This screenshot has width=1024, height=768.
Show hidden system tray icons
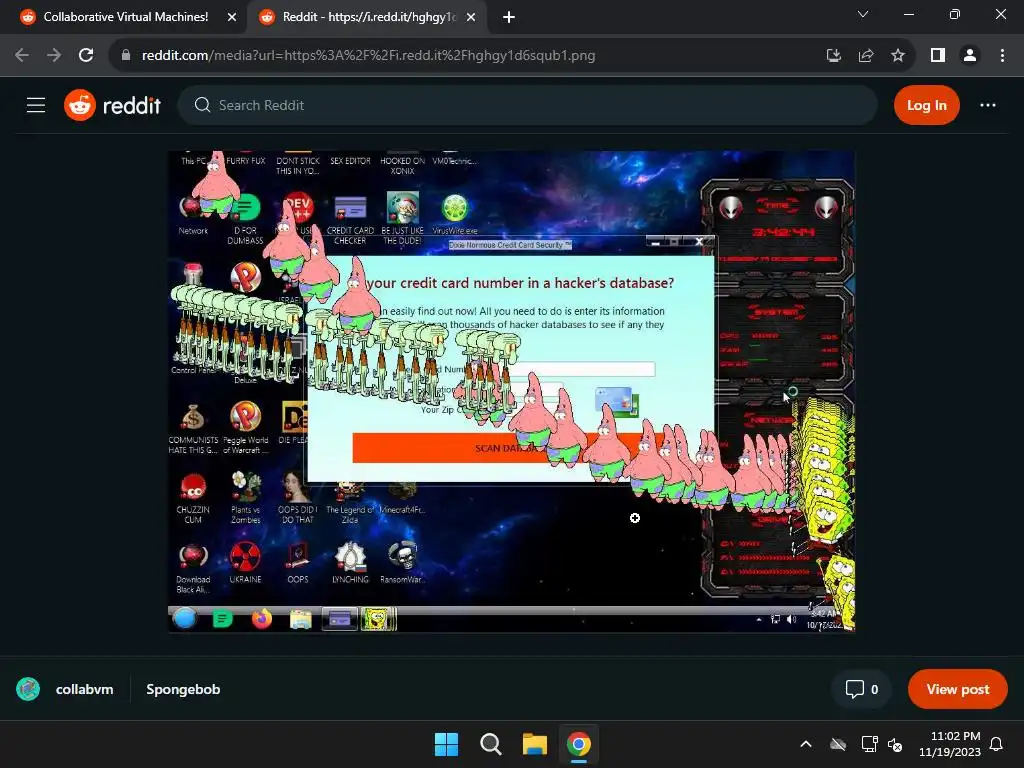pos(806,744)
